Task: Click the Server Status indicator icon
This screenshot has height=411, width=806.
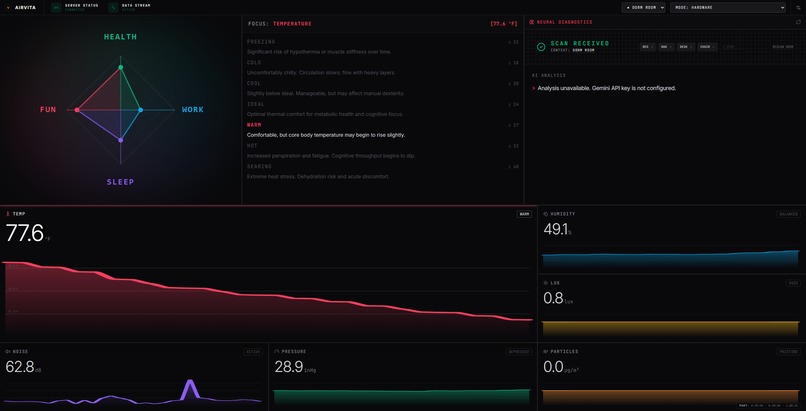Action: tap(56, 7)
